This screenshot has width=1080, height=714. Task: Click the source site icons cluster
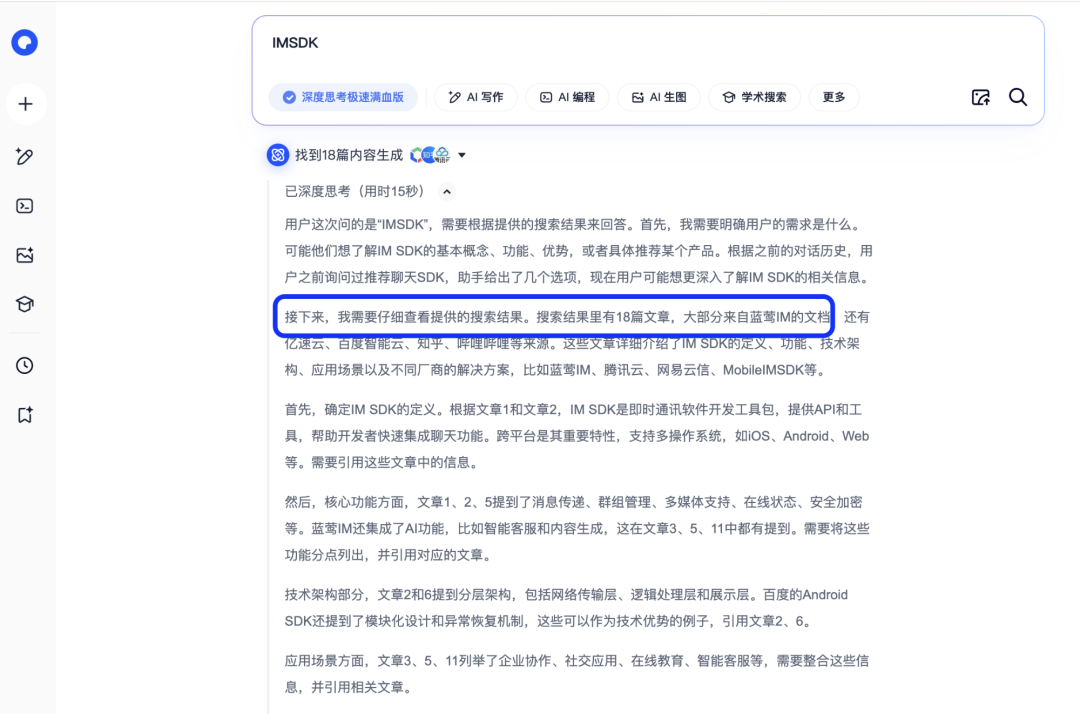(x=430, y=155)
